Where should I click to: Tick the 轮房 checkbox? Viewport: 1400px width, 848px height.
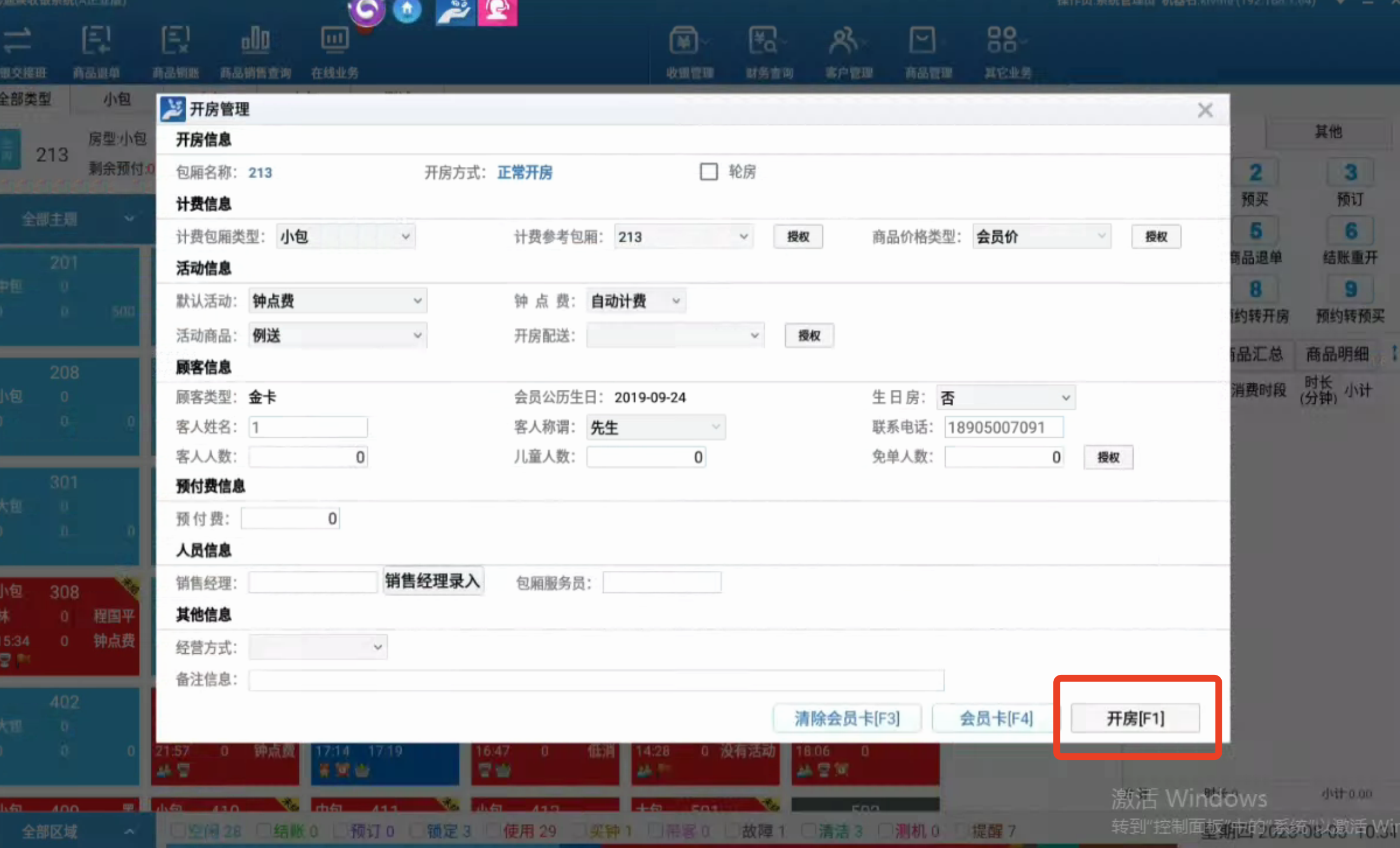pos(709,171)
